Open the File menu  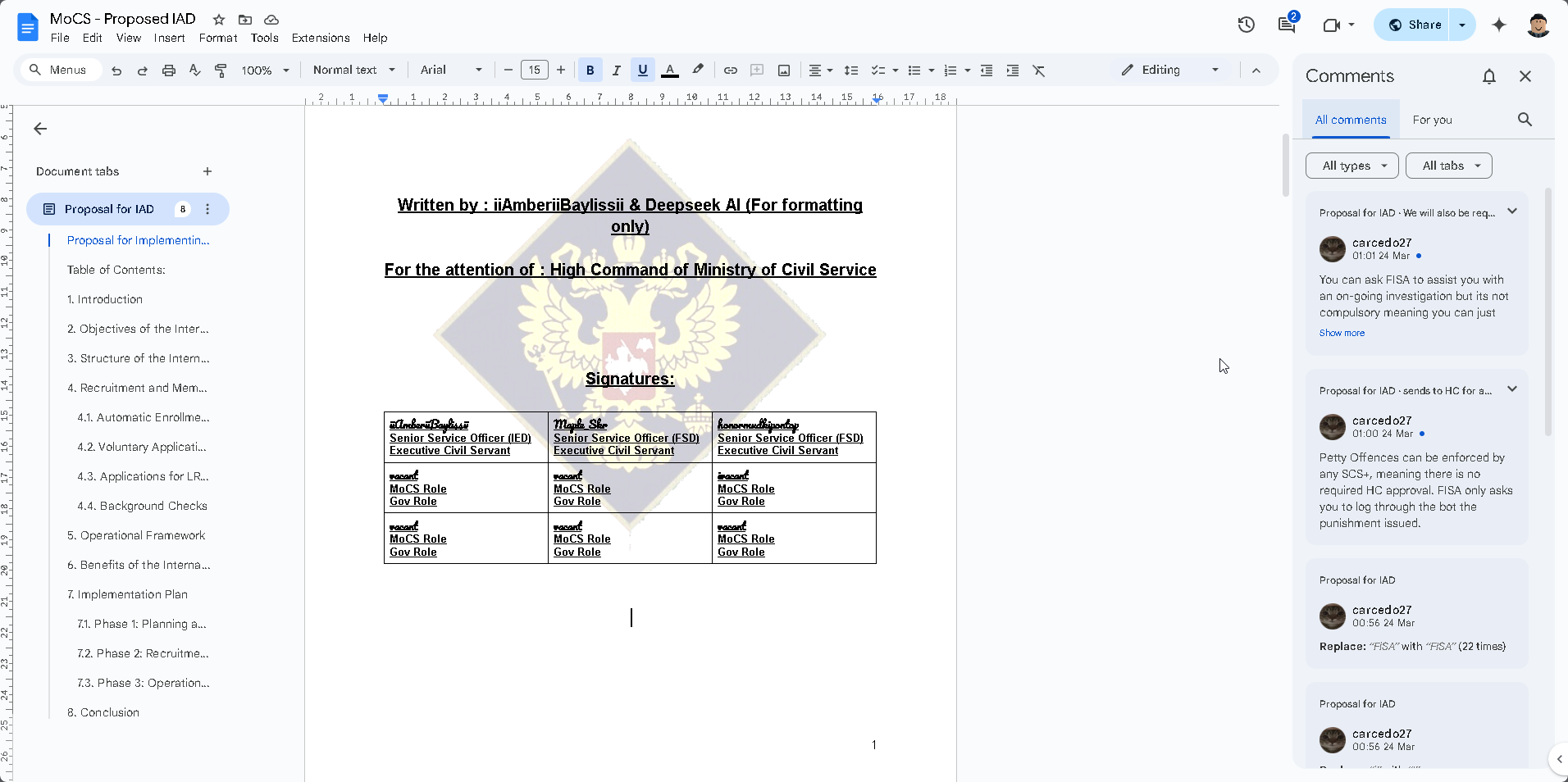click(60, 38)
